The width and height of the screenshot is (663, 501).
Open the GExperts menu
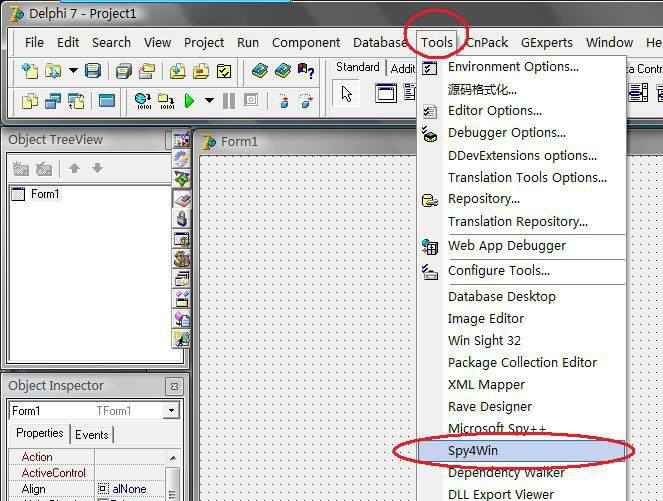click(x=547, y=42)
